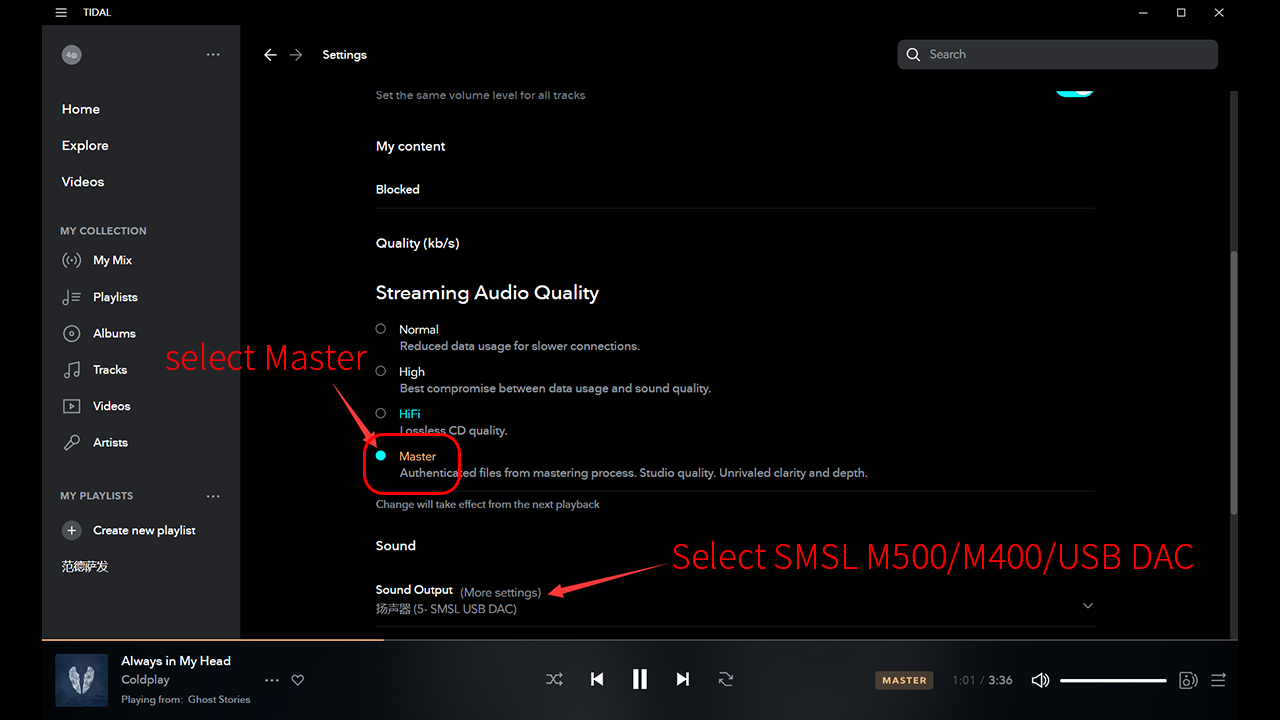Screen dimensions: 1280x720
Task: Open now-playing track options ellipsis
Action: tap(272, 680)
